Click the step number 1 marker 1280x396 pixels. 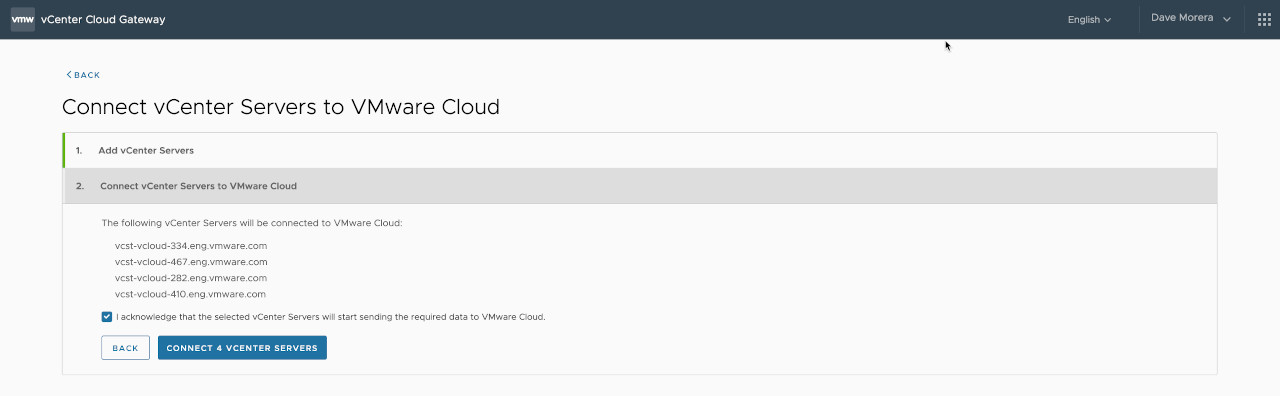[79, 150]
